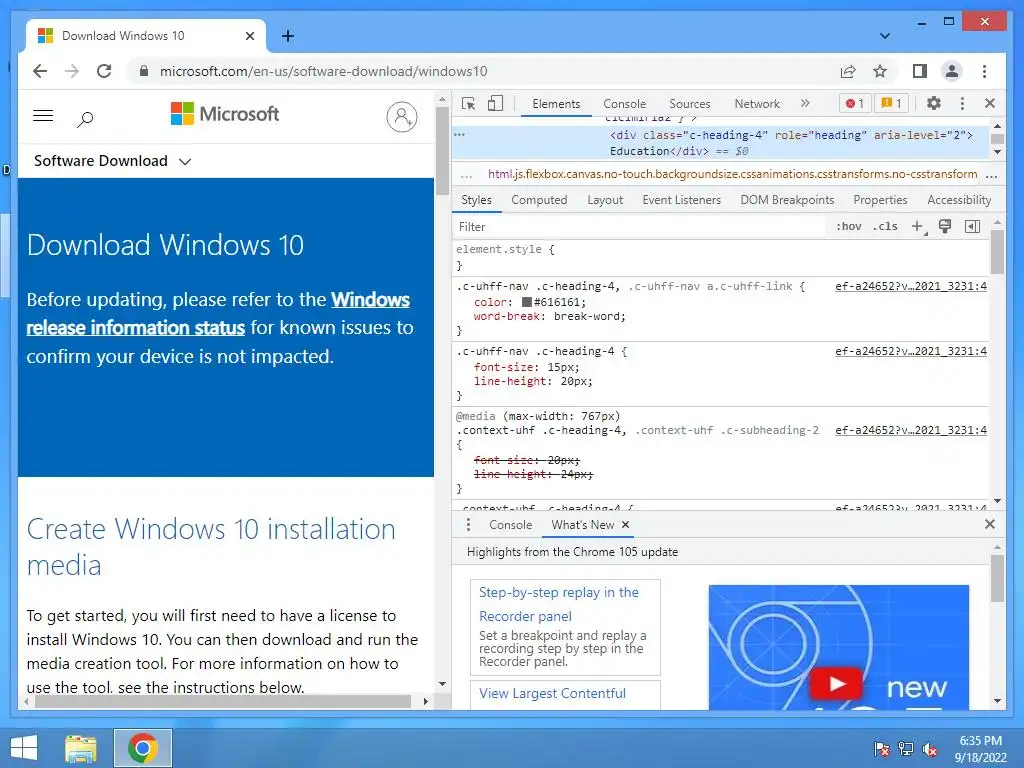The image size is (1024, 768).
Task: Click the search magnifier on Microsoft page
Action: coord(85,119)
